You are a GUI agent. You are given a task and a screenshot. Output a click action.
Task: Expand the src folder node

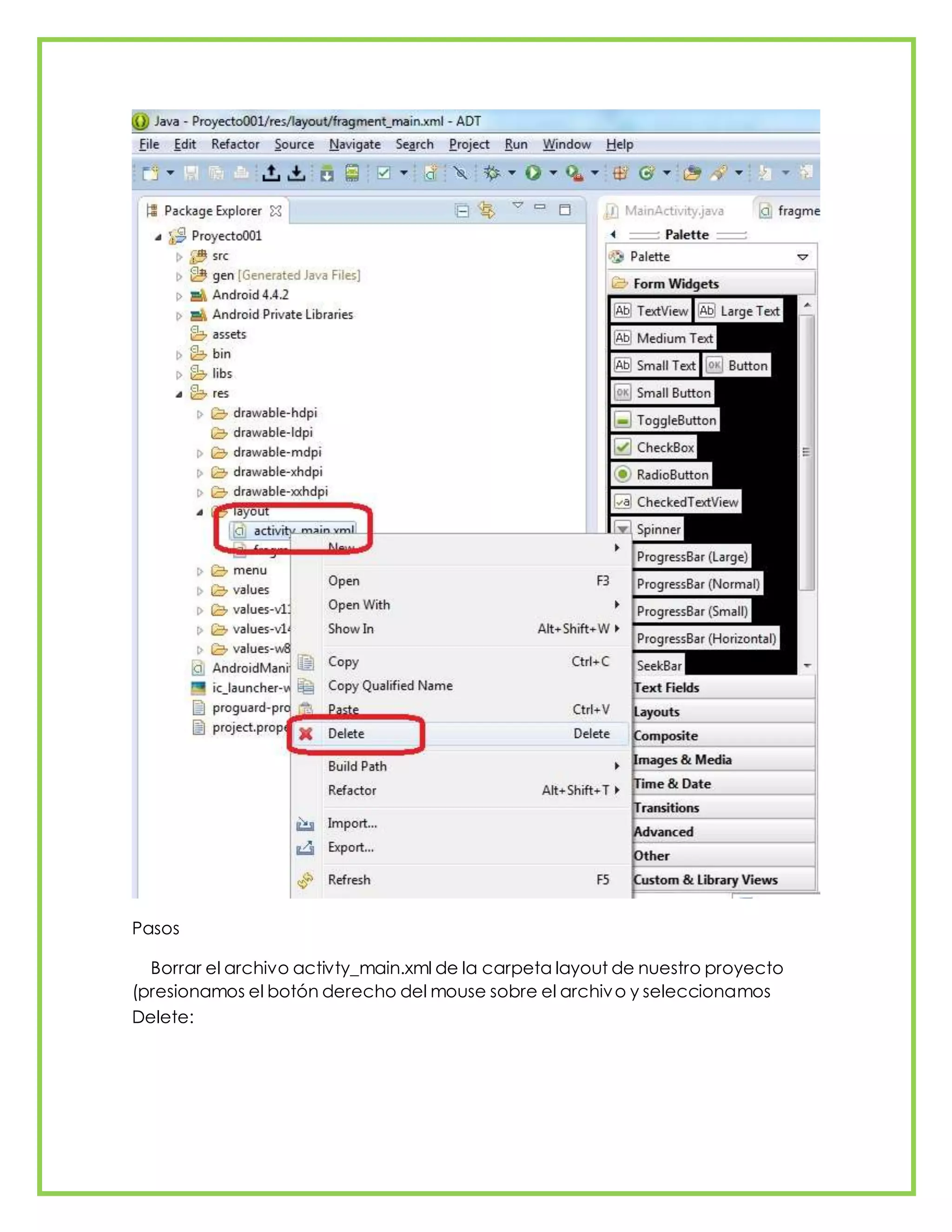coord(179,257)
